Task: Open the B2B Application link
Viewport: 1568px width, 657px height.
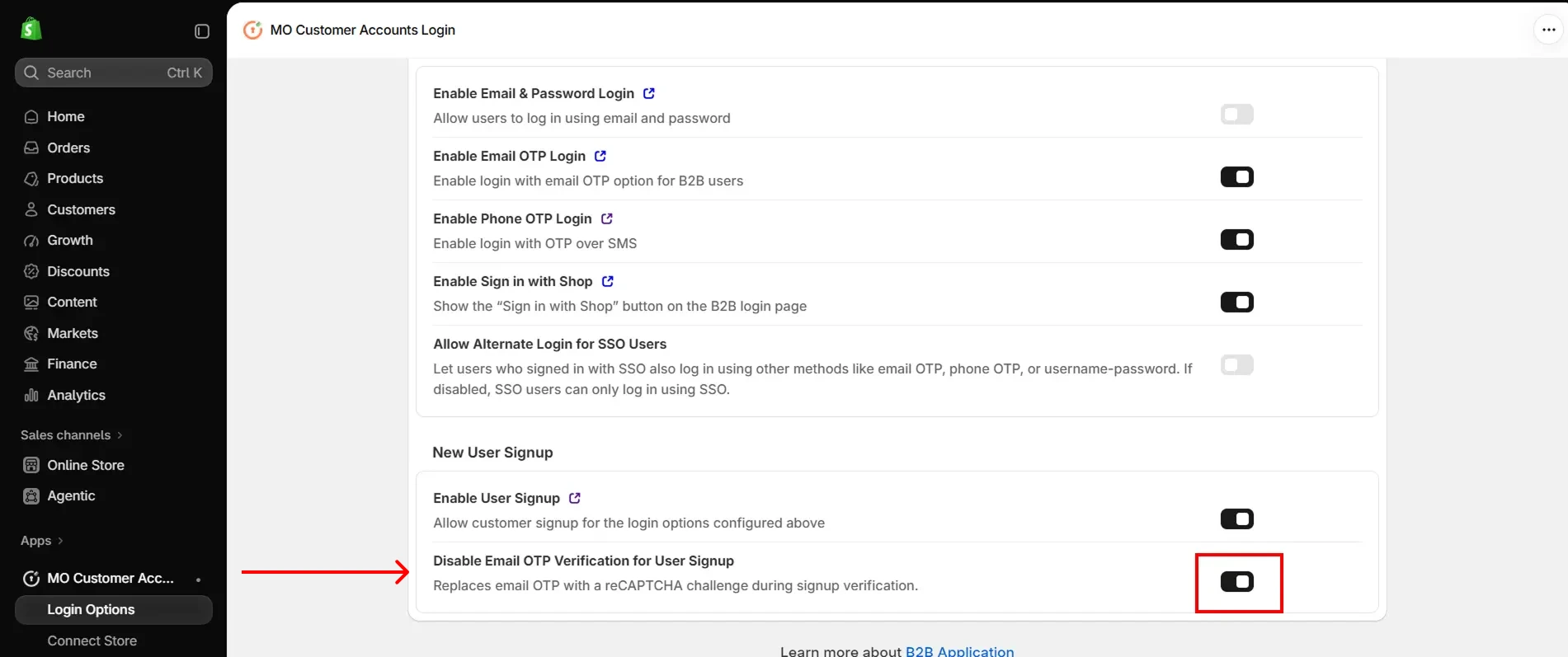Action: (x=960, y=650)
